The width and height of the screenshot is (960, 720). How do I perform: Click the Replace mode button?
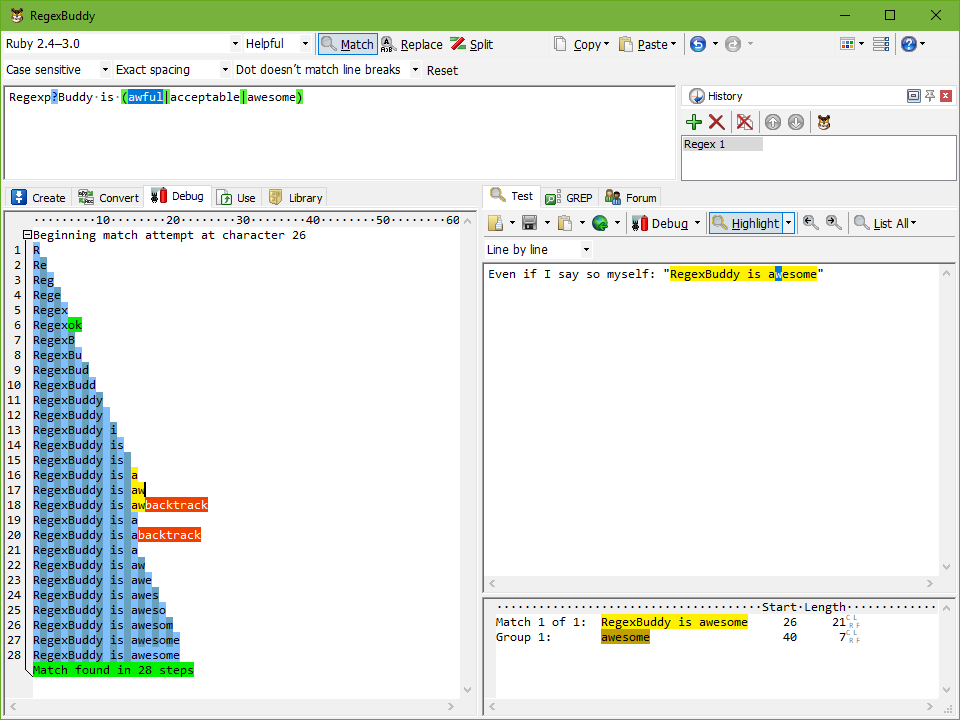click(412, 44)
